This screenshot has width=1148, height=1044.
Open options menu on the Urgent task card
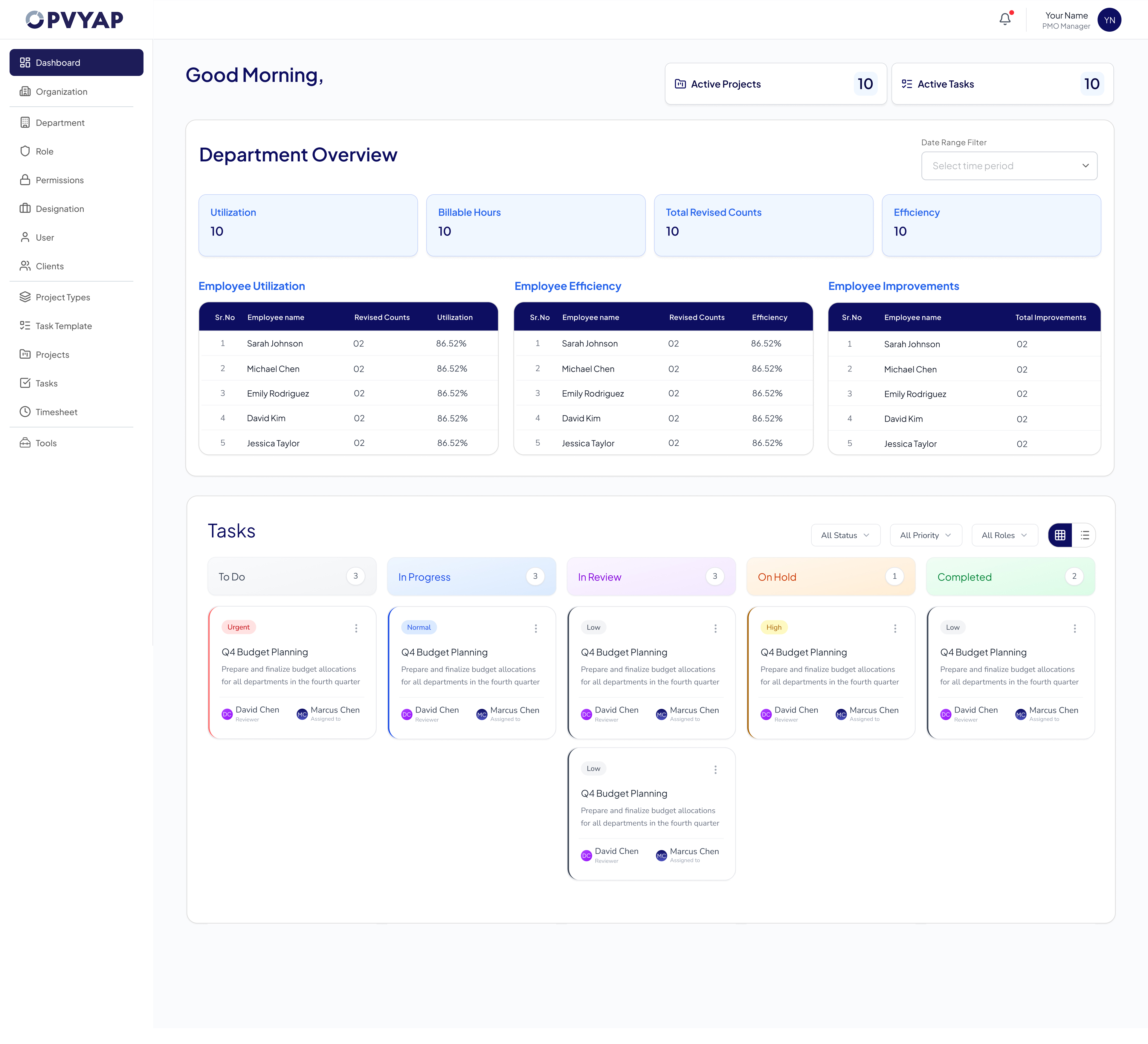(356, 629)
